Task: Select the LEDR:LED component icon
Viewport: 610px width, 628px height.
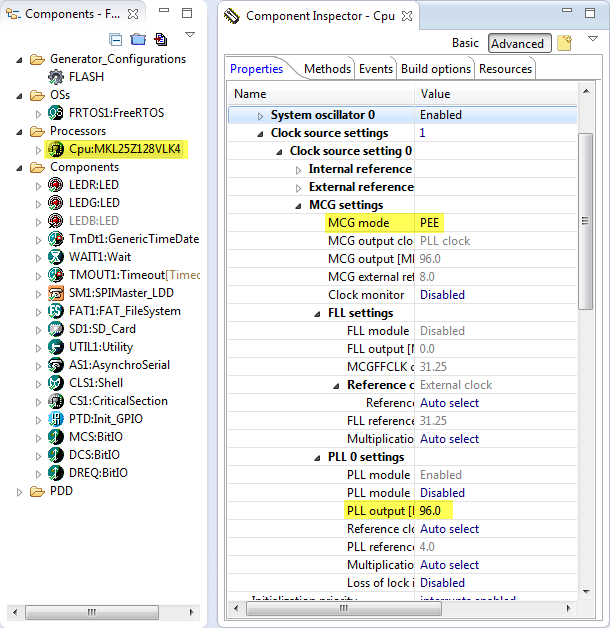Action: 57,185
